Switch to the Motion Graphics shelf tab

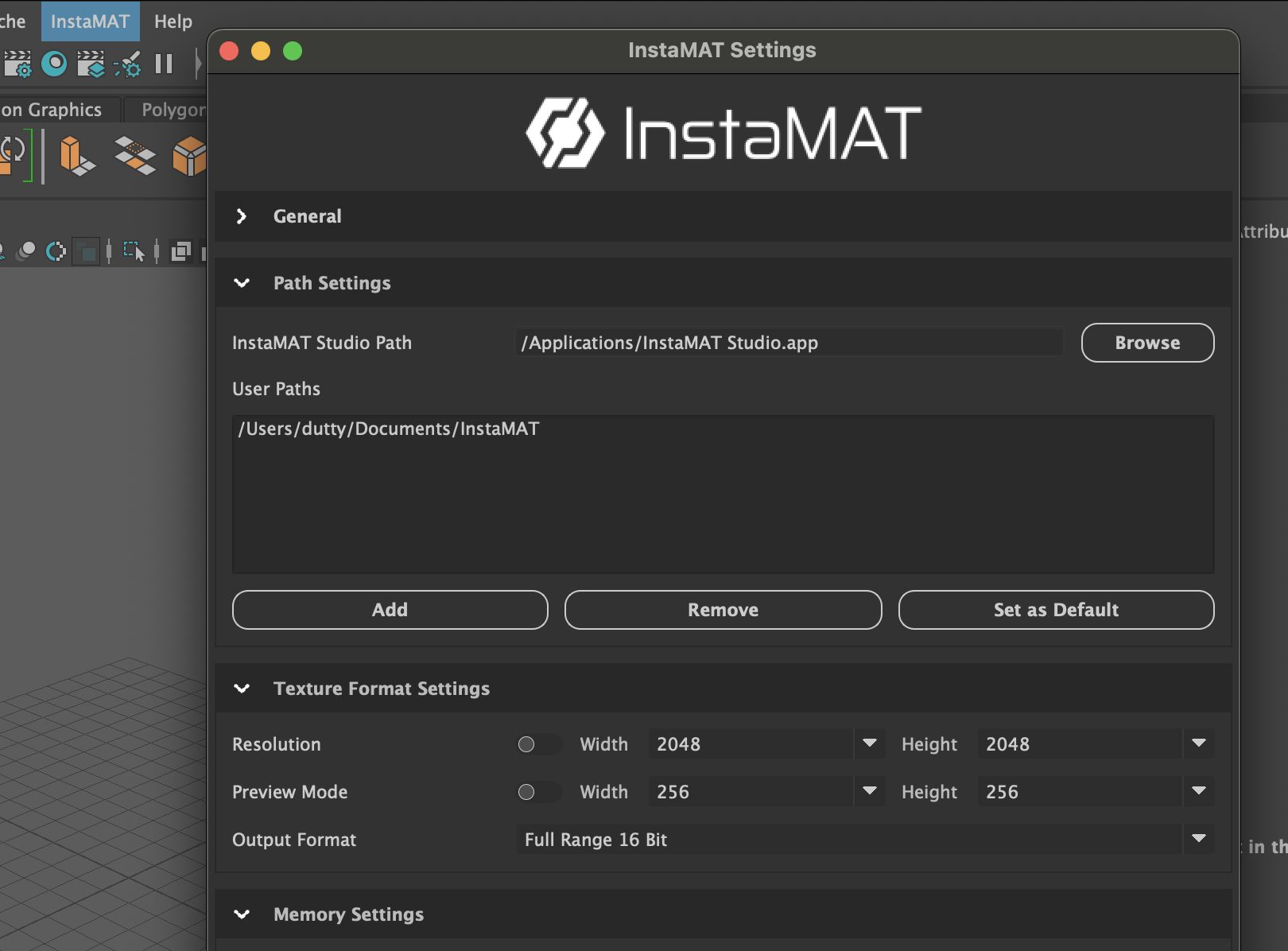(60, 110)
